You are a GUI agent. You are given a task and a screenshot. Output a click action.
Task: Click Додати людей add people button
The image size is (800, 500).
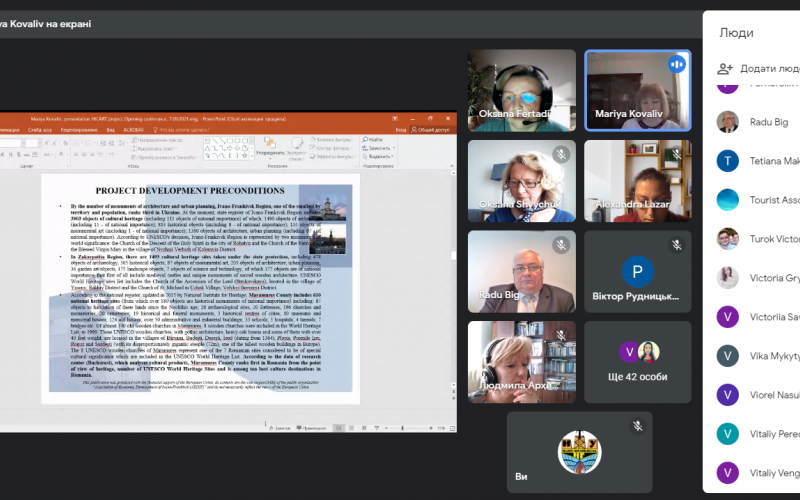tap(758, 68)
